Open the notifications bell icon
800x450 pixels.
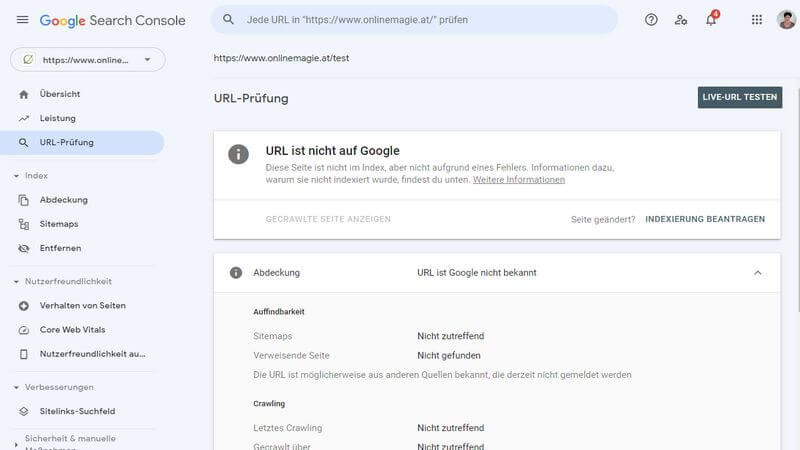(711, 20)
